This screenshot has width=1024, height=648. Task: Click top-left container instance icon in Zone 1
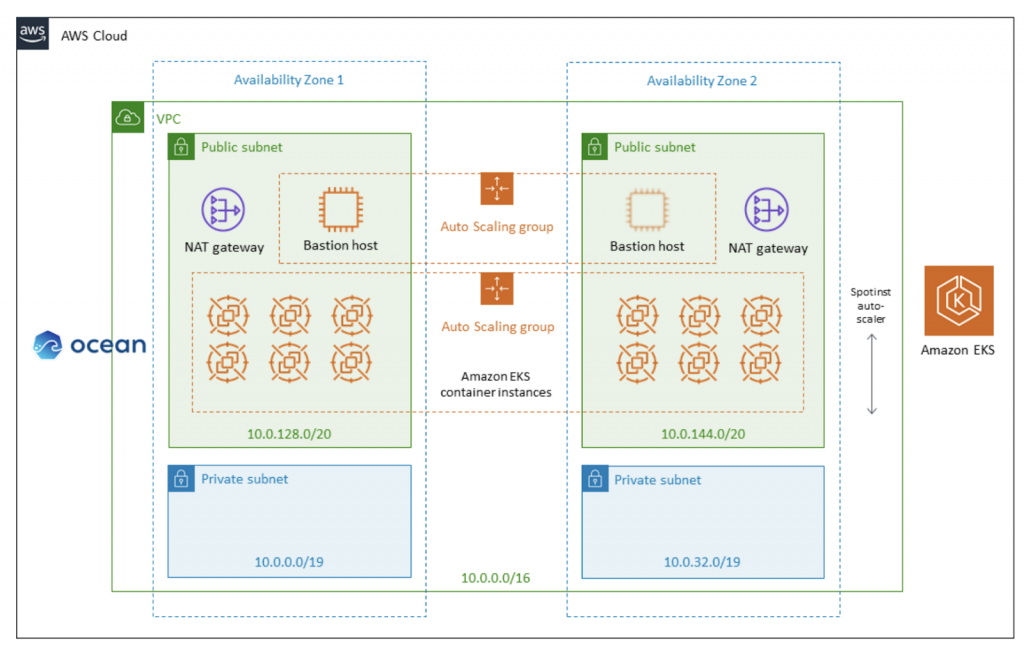pos(228,316)
